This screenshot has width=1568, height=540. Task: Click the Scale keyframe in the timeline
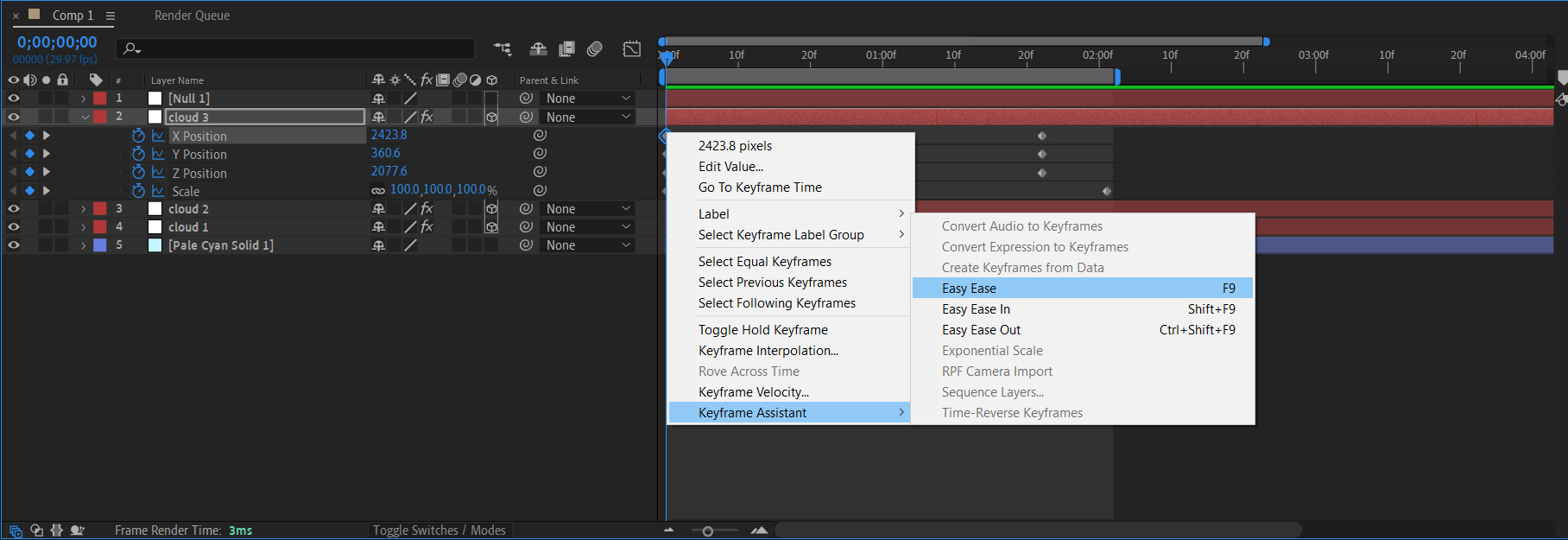coord(1107,191)
